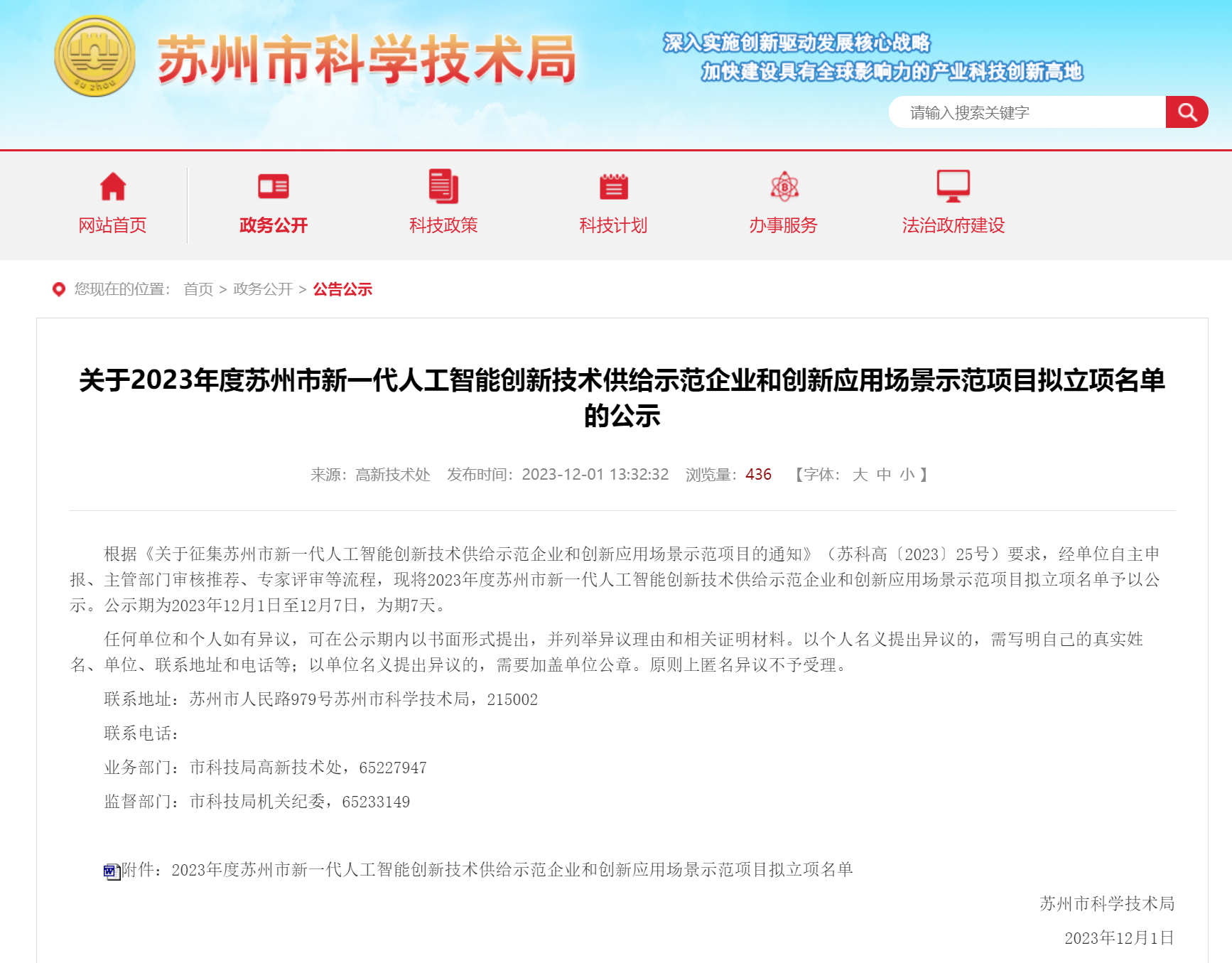The image size is (1232, 963).
Task: Click the Word file attachment icon
Action: 112,871
